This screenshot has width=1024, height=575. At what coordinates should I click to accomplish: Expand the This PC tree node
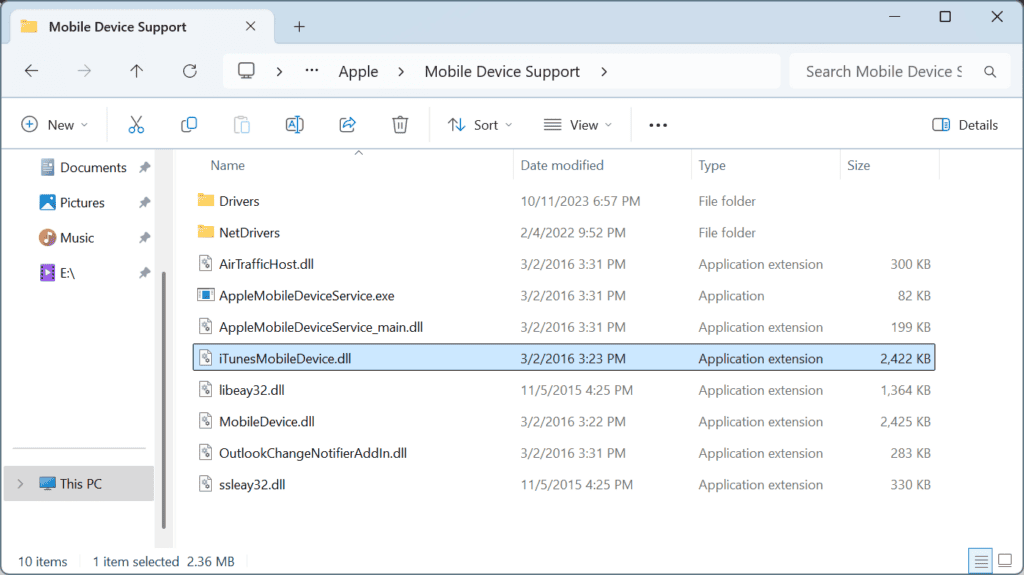pyautogui.click(x=20, y=484)
